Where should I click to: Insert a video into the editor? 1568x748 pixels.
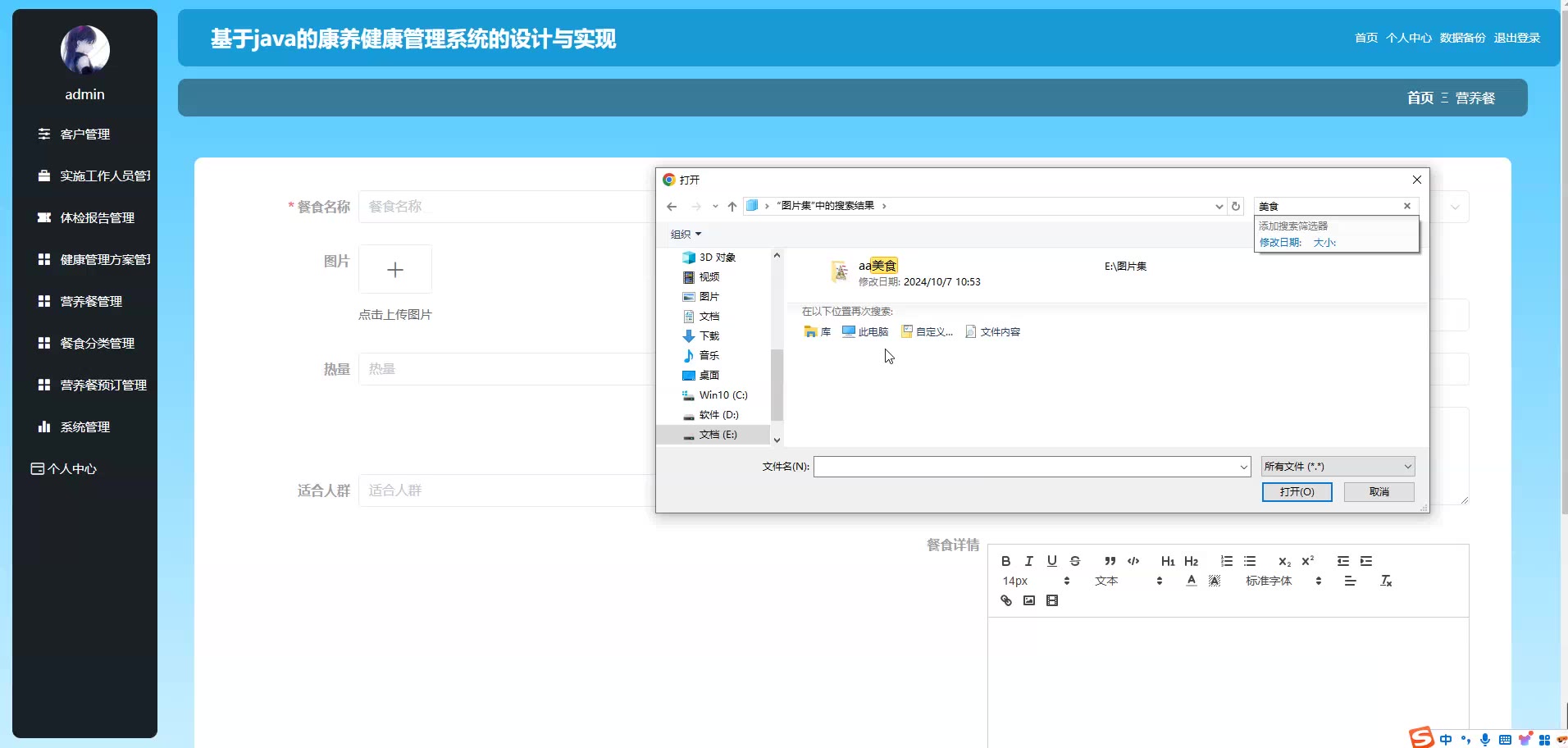[1052, 600]
